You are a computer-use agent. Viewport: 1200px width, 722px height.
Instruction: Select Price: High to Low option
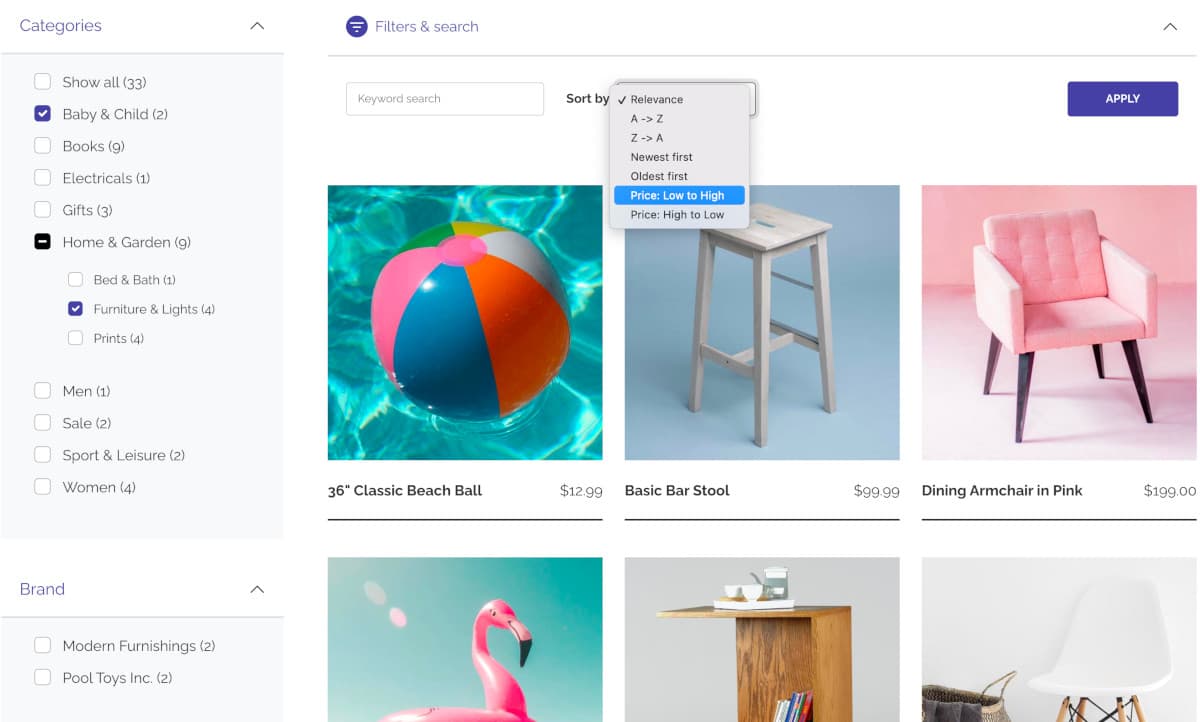[x=677, y=215]
